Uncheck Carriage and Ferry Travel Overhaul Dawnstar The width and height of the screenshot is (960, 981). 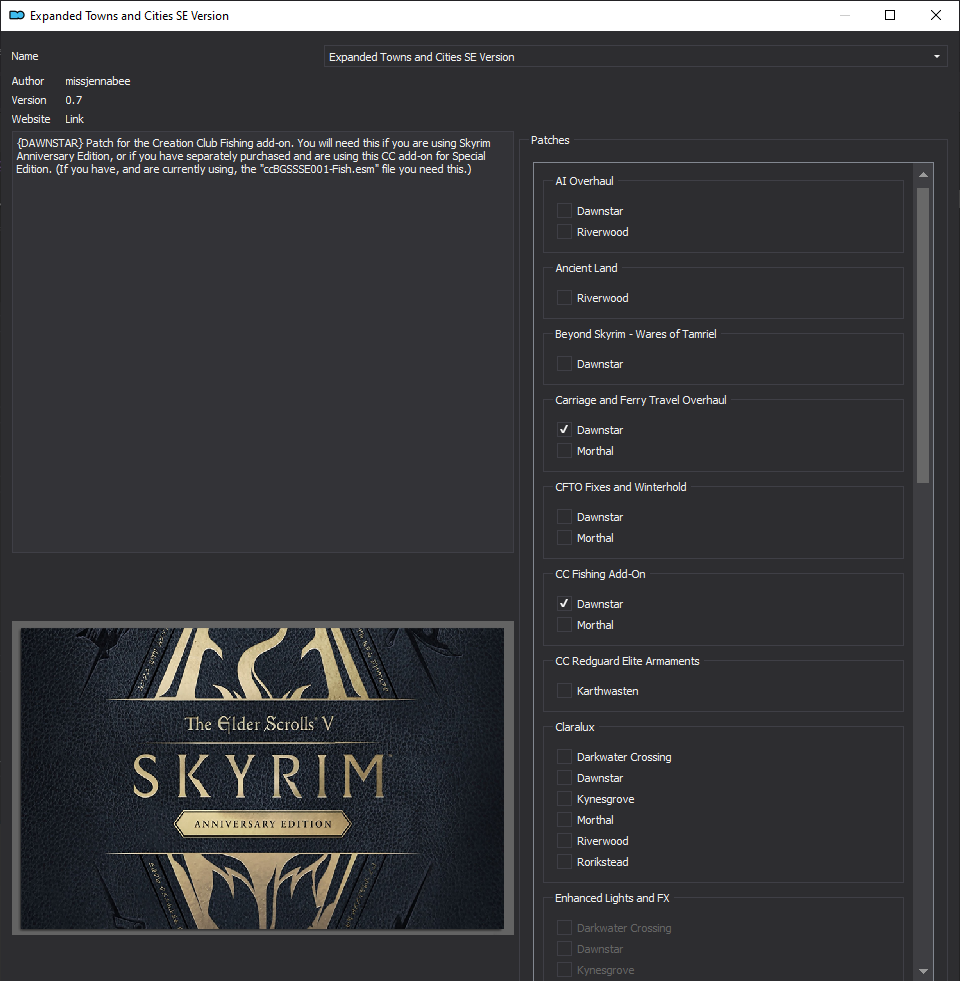[x=564, y=430]
